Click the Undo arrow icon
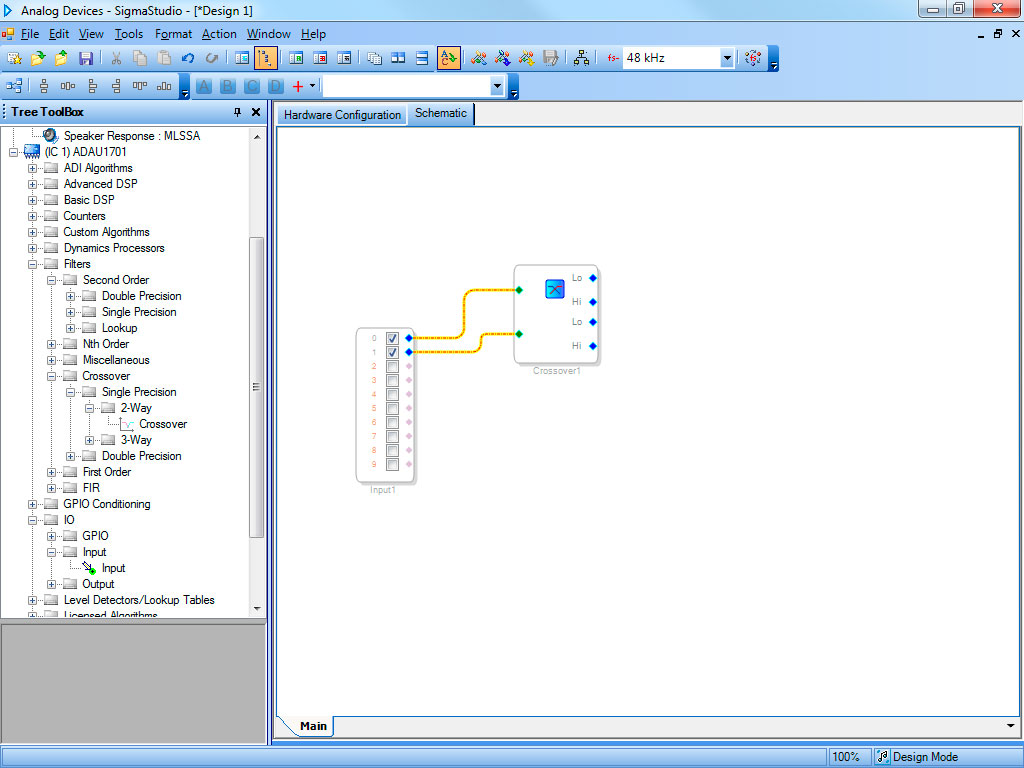The width and height of the screenshot is (1024, 768). [x=188, y=58]
